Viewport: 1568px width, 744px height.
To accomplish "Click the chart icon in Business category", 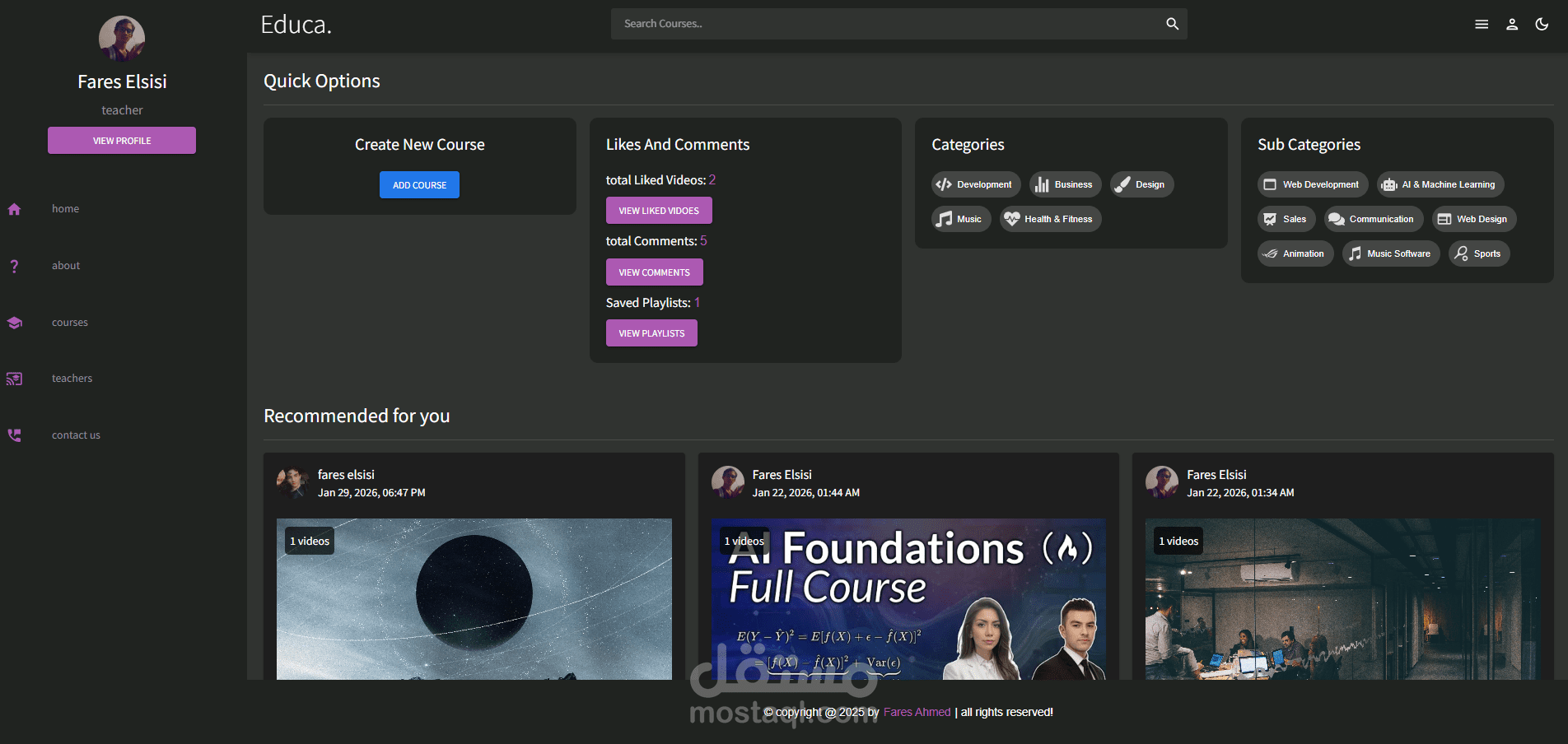I will (x=1042, y=184).
